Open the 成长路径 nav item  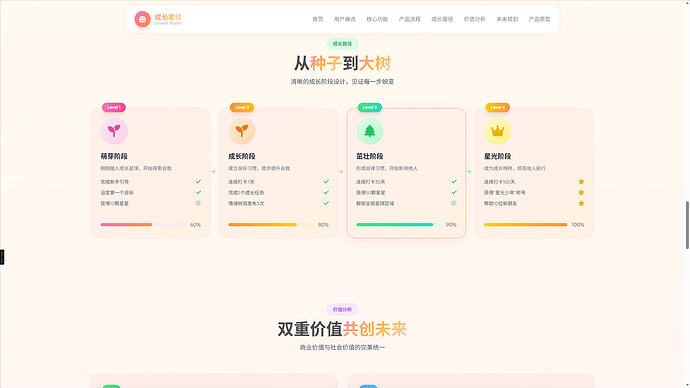442,19
